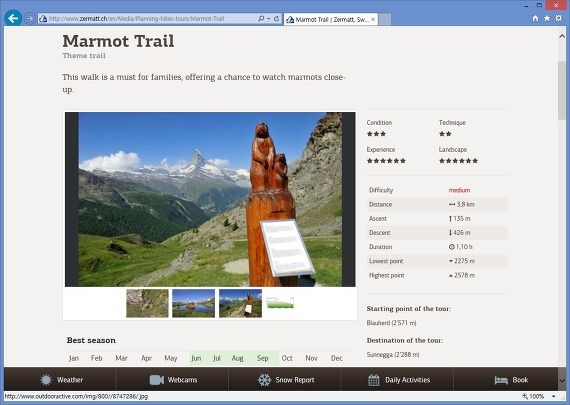Open browser Tools gear icon
The image size is (570, 405).
(559, 18)
